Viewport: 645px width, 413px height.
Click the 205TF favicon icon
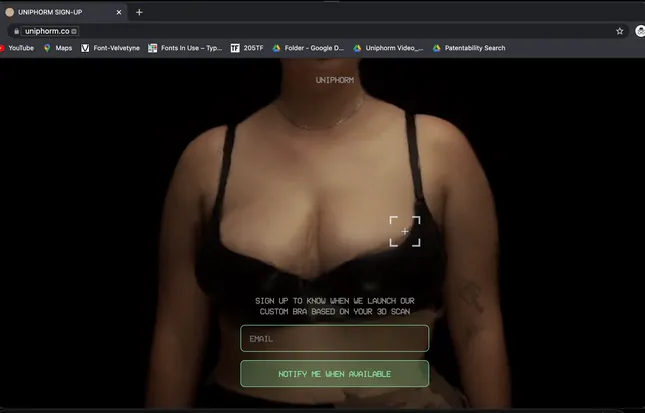tap(235, 48)
